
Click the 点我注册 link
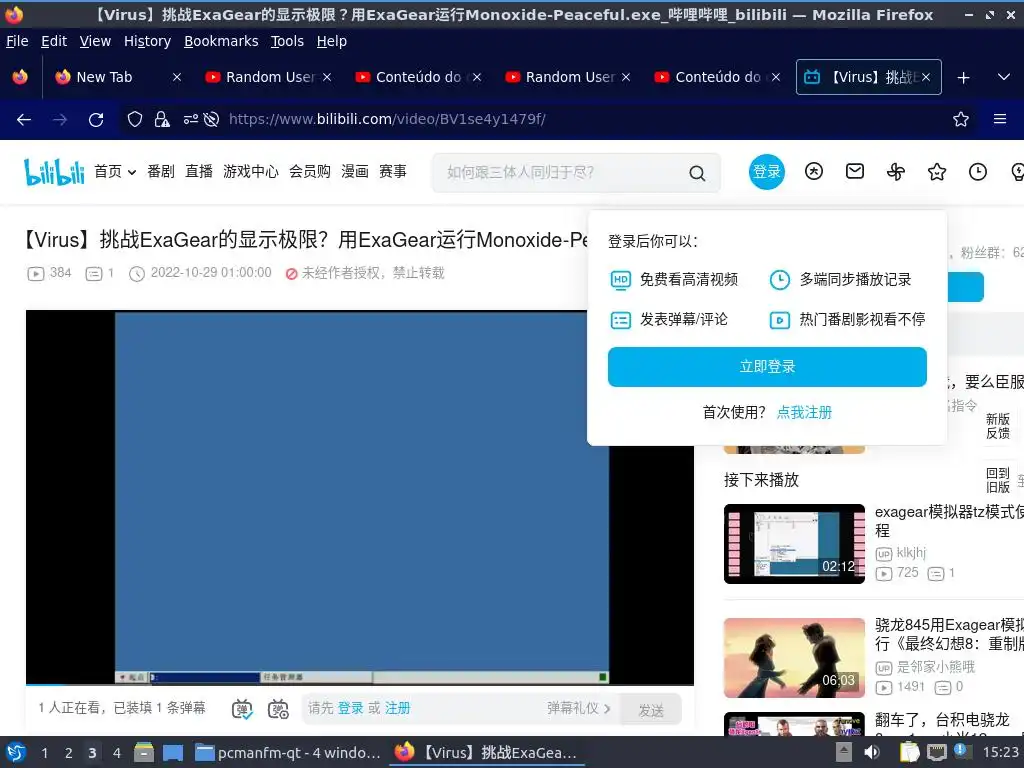tap(804, 412)
